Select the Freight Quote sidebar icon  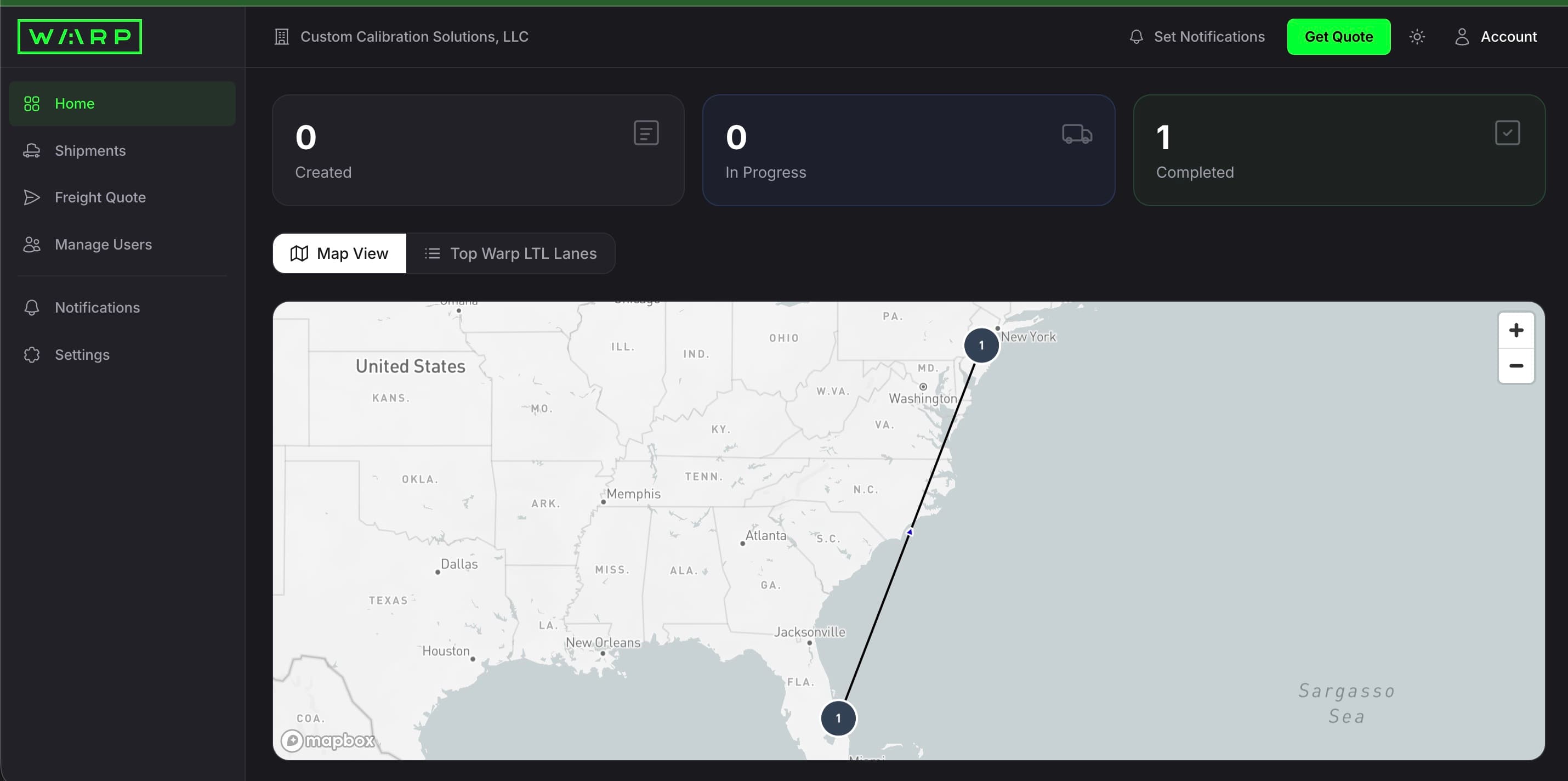coord(32,197)
